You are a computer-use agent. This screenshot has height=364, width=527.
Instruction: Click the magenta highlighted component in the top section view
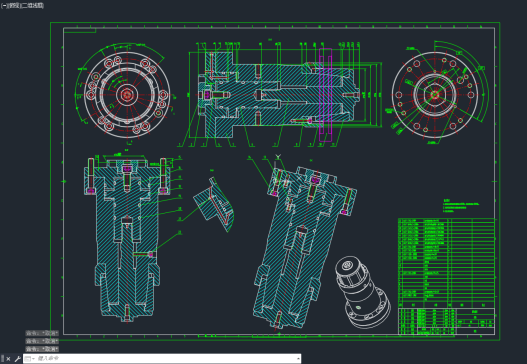pos(325,95)
